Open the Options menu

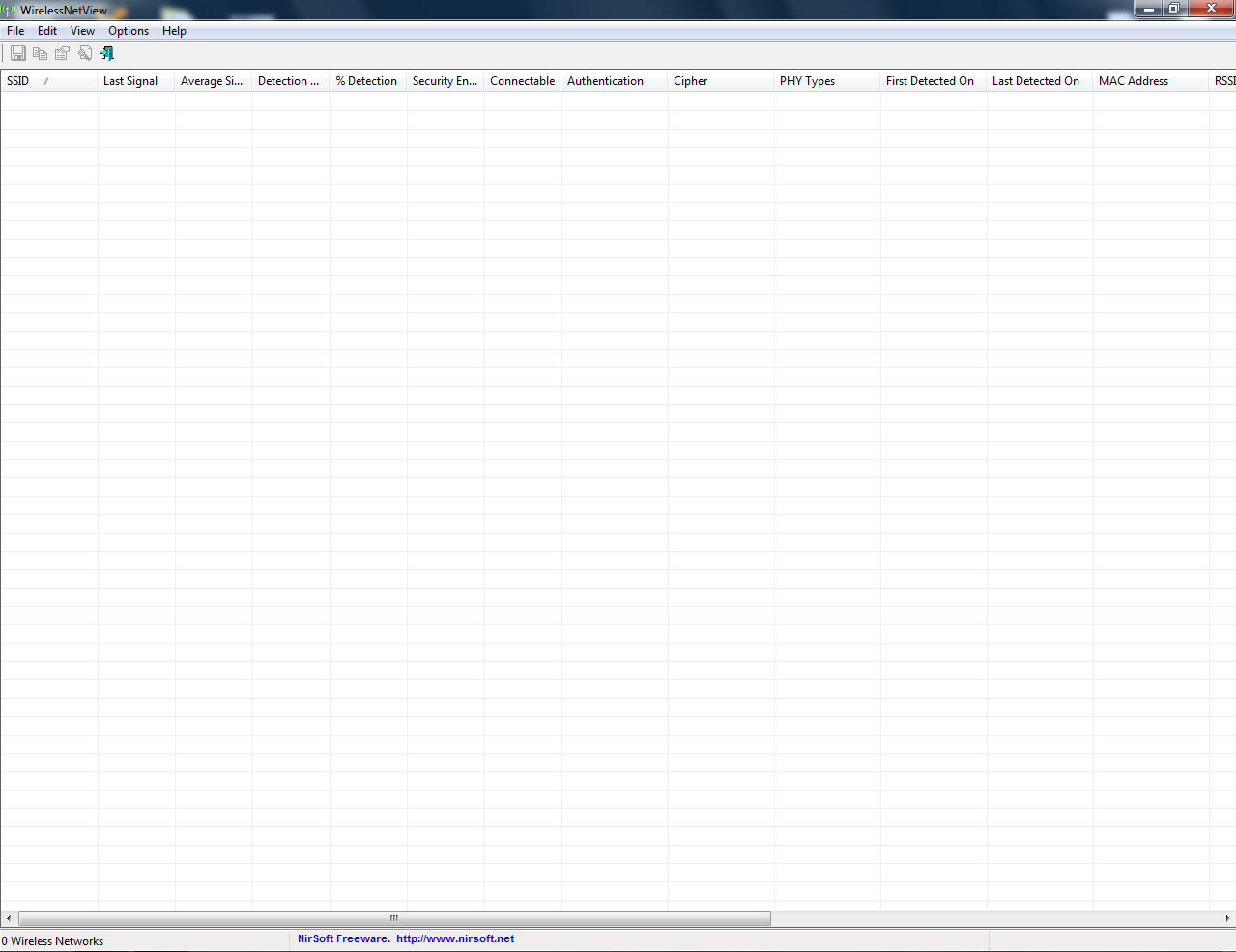(129, 31)
